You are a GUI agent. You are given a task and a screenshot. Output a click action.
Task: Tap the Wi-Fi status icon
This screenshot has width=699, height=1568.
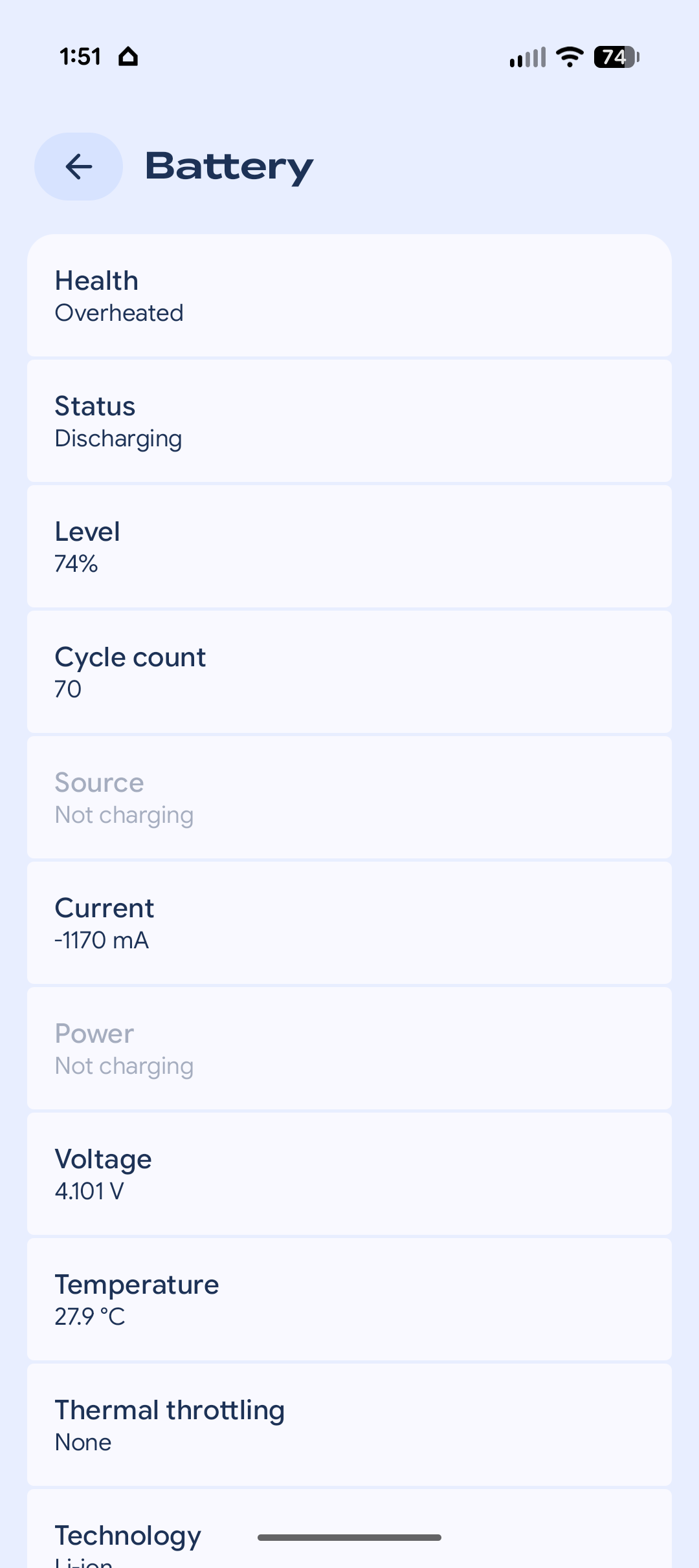(x=570, y=57)
